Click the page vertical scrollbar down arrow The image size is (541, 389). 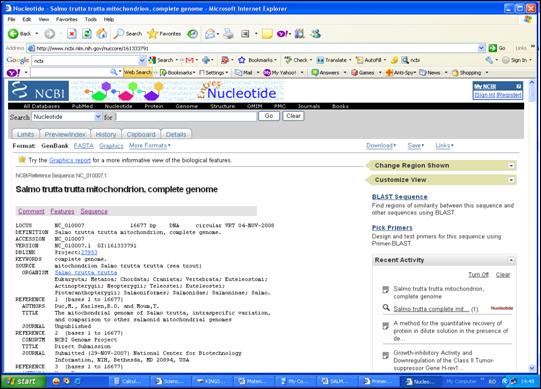[532, 367]
